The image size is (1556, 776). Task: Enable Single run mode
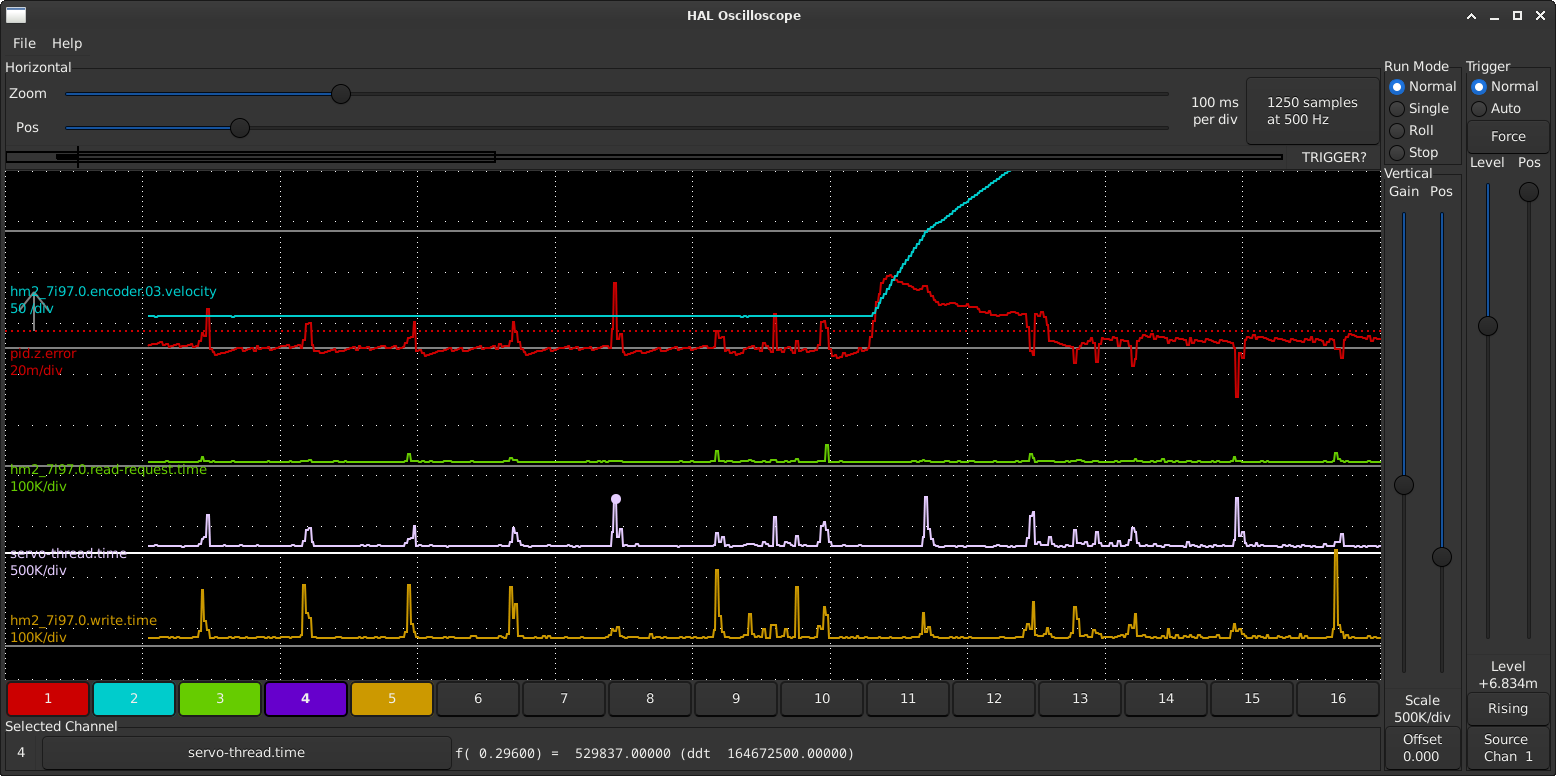pos(1397,108)
